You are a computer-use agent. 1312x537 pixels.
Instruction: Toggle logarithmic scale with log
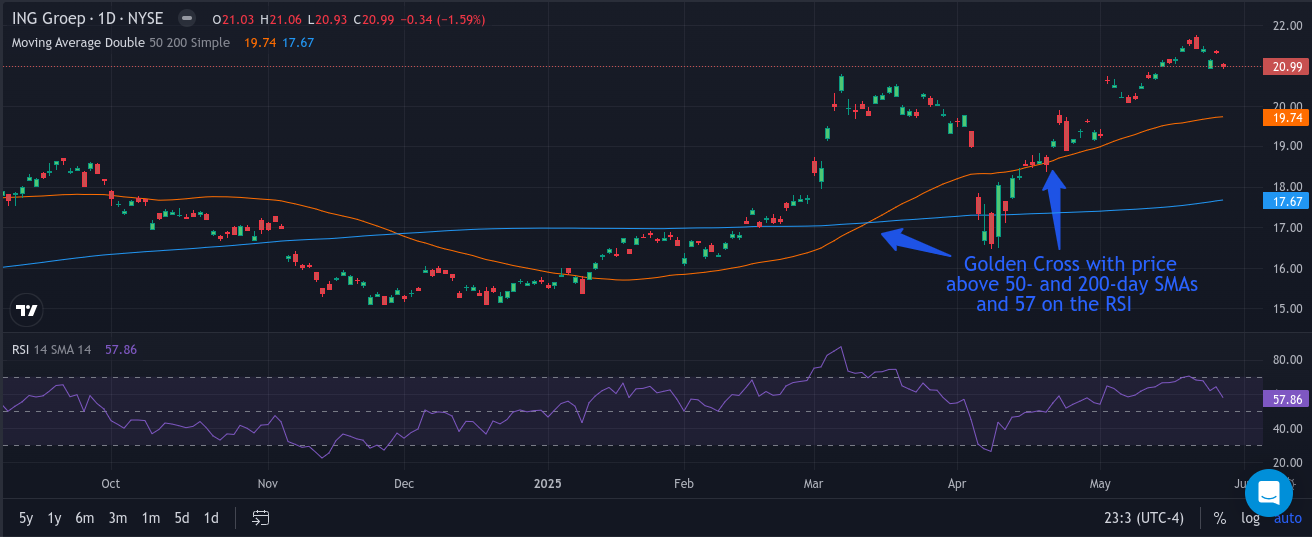click(x=1250, y=518)
